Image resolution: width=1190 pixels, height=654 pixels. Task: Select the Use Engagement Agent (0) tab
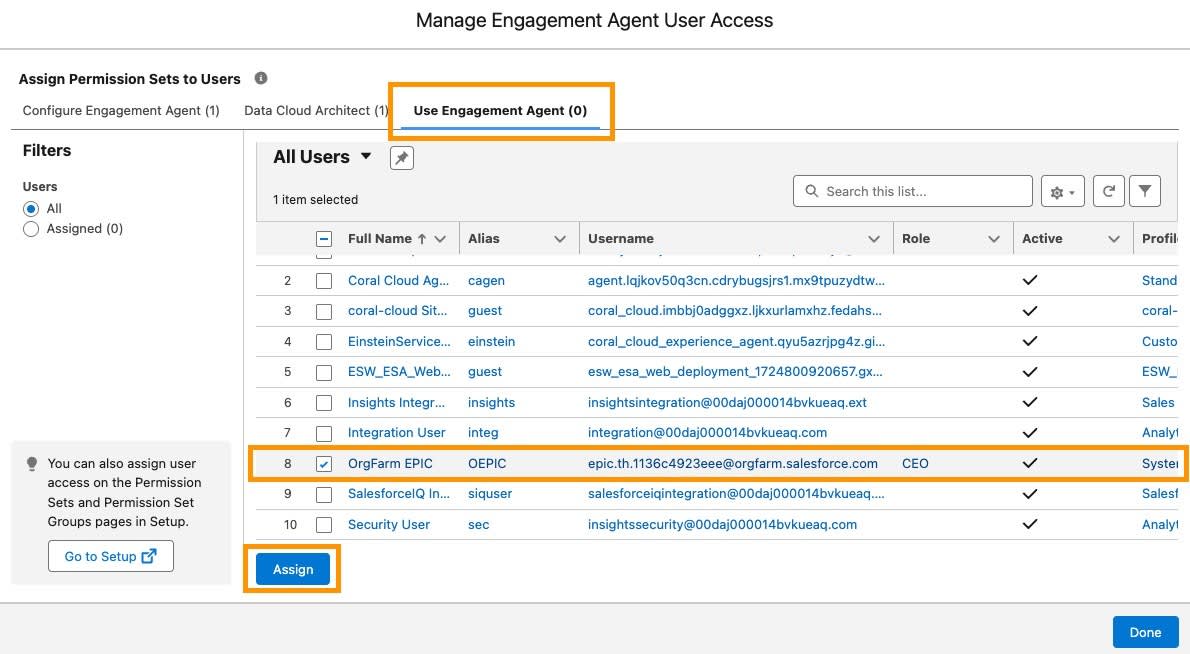click(x=500, y=111)
